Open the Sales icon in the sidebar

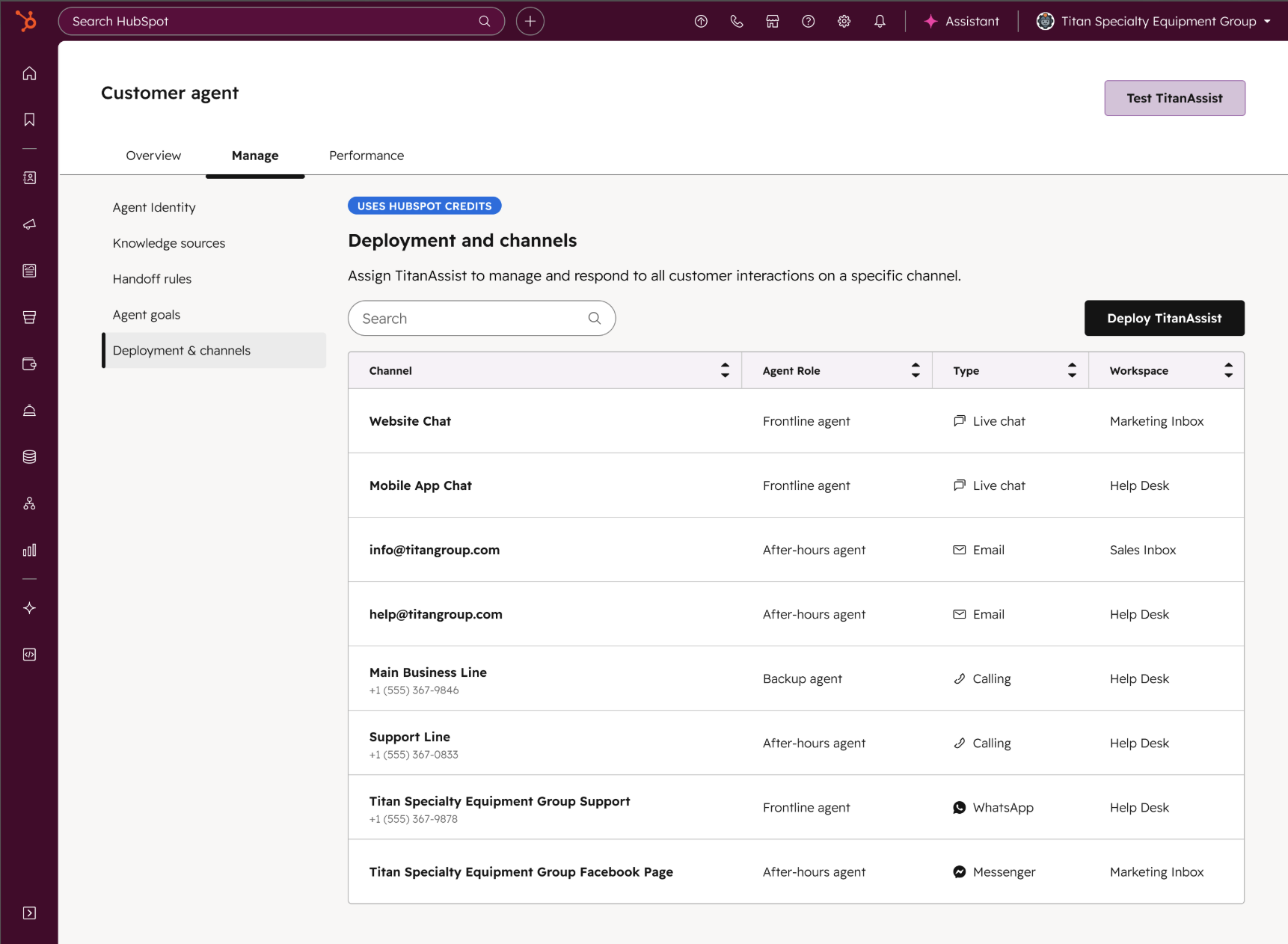pos(29,317)
